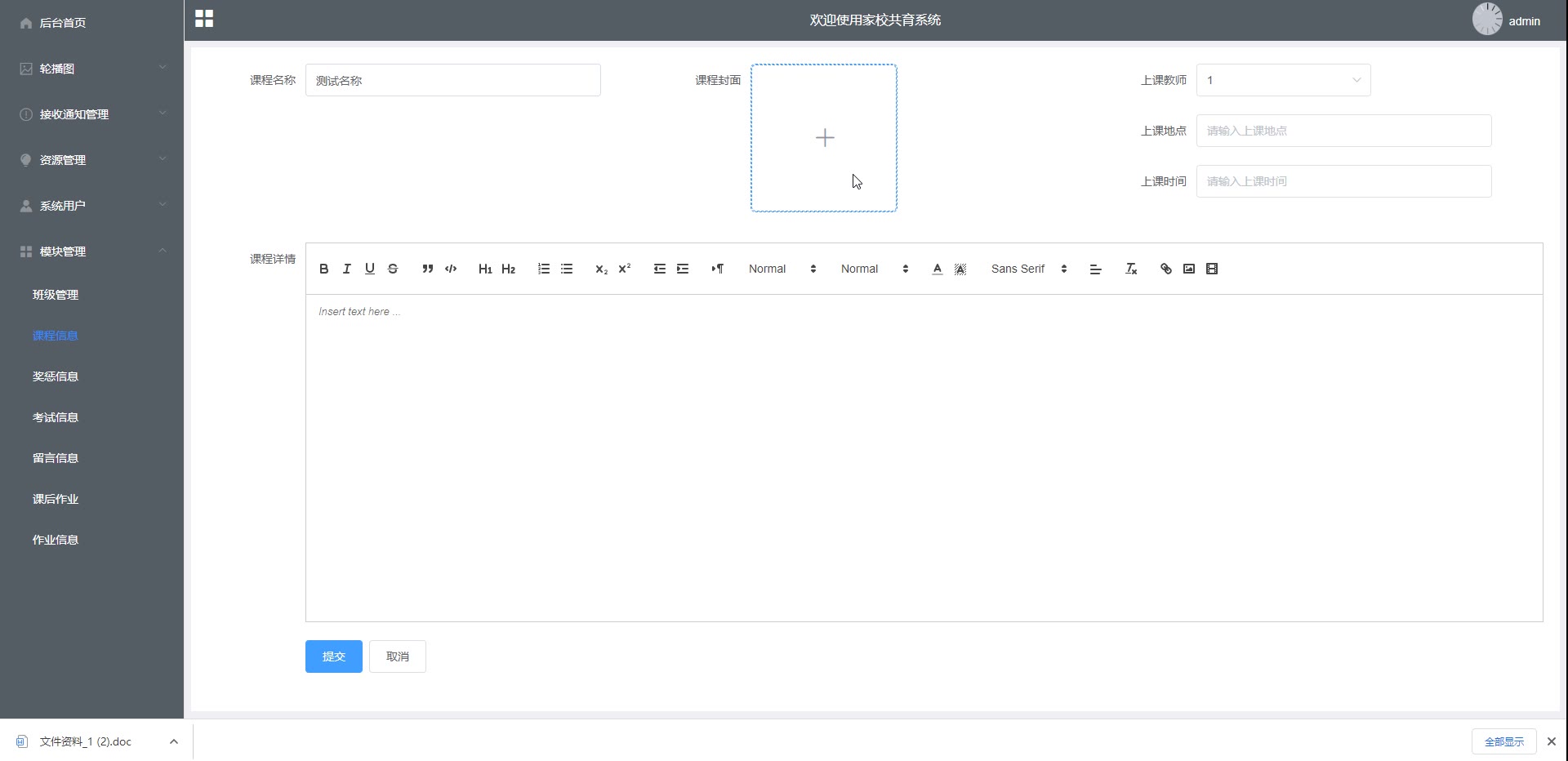The width and height of the screenshot is (1568, 761).
Task: Switch text direction to right-to-left
Action: 718,269
